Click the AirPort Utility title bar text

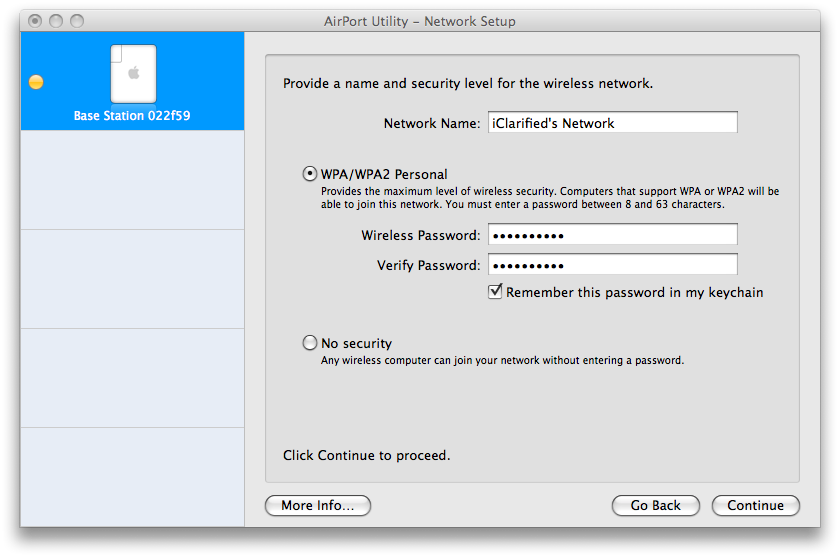click(420, 21)
